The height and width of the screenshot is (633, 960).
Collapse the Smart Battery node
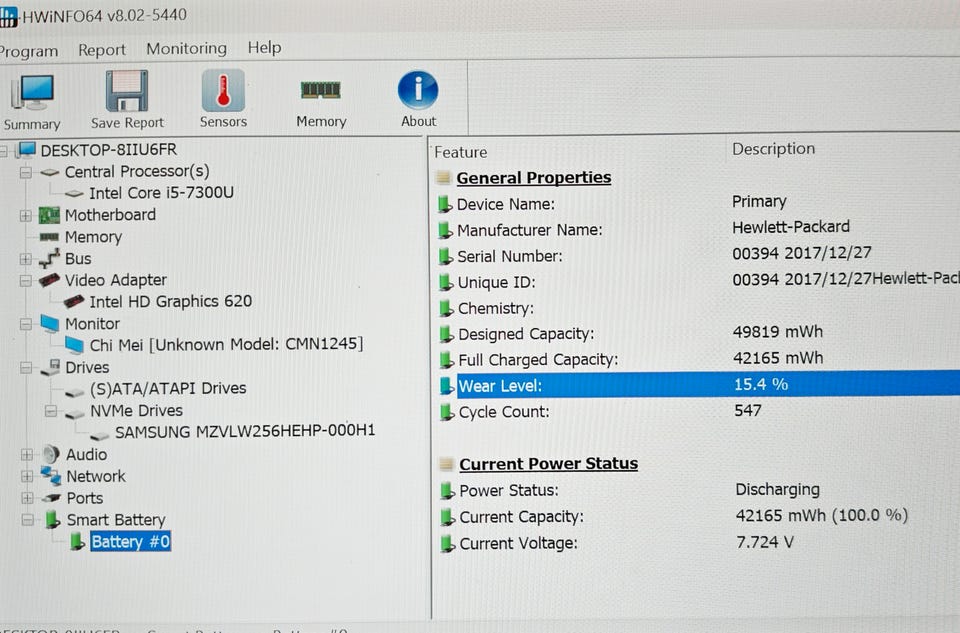pyautogui.click(x=28, y=520)
